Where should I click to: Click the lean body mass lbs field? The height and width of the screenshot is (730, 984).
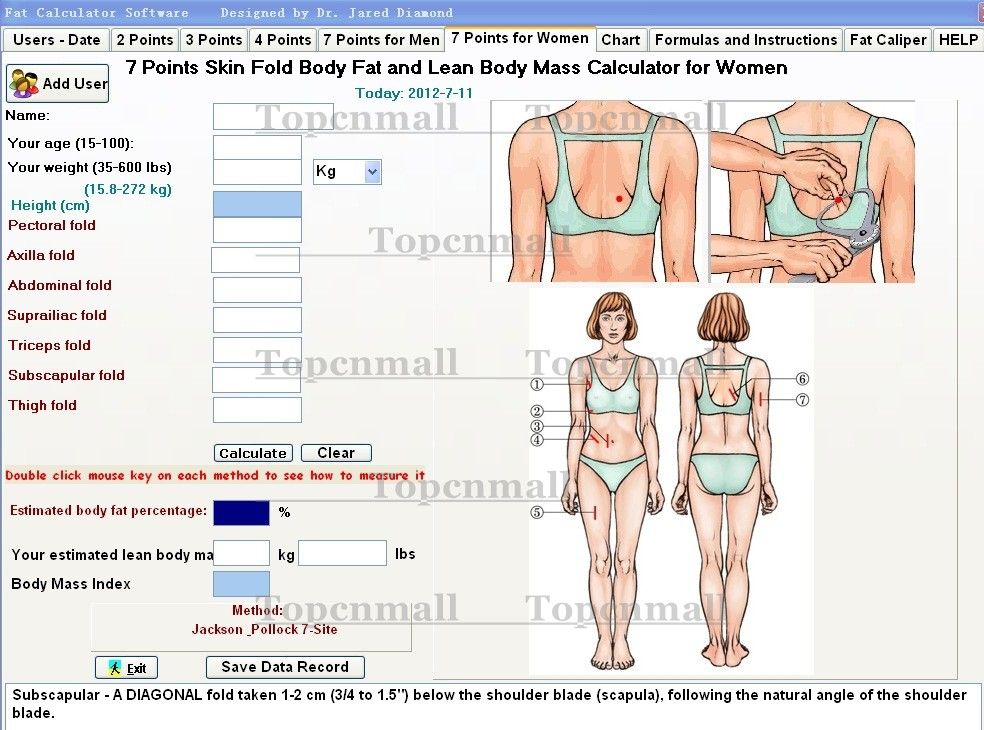(x=342, y=553)
